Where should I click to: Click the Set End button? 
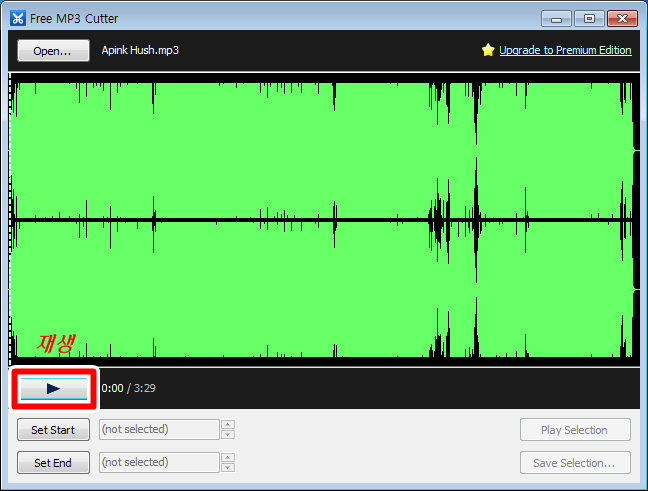click(x=53, y=462)
